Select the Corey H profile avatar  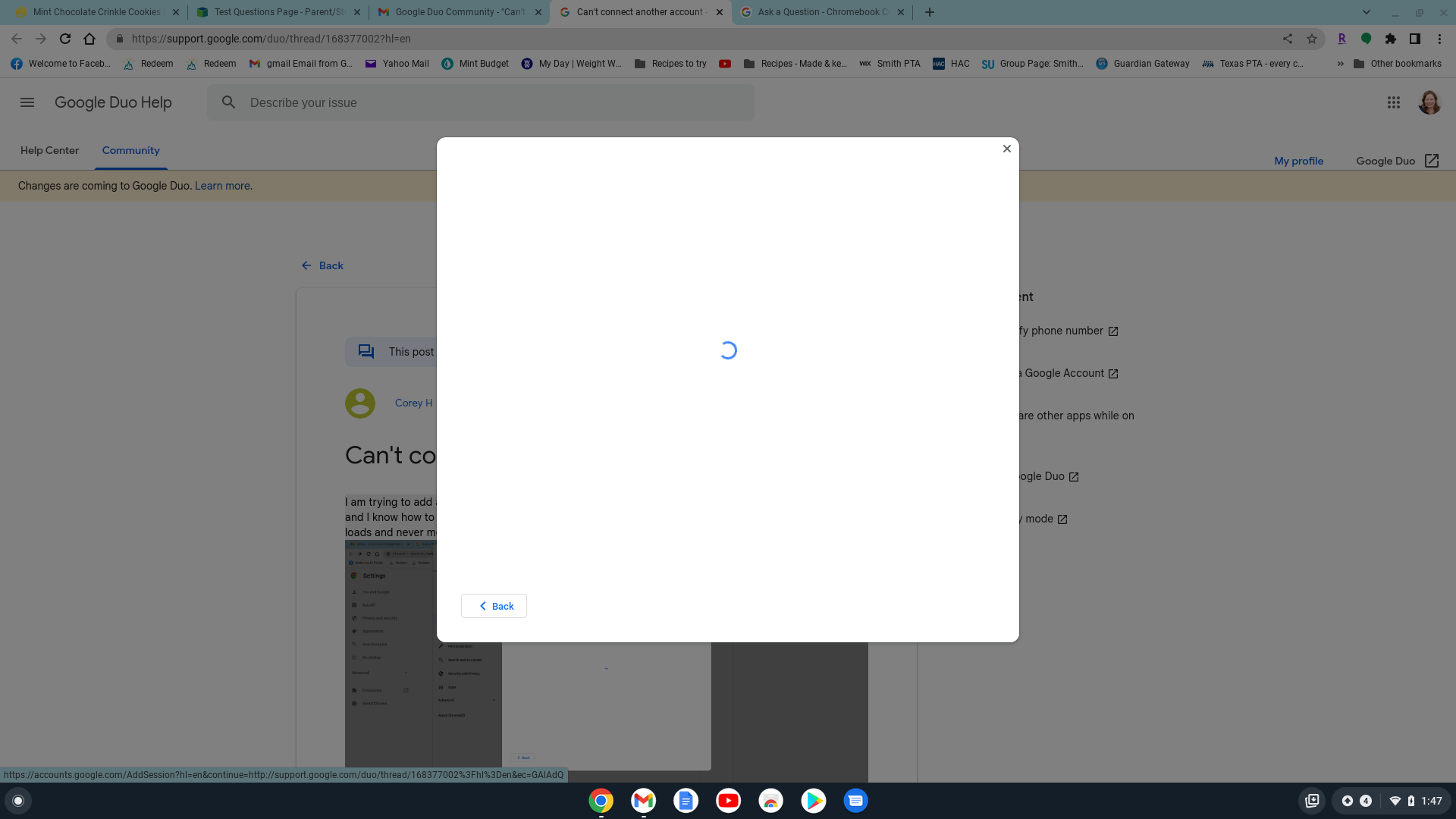(x=359, y=402)
